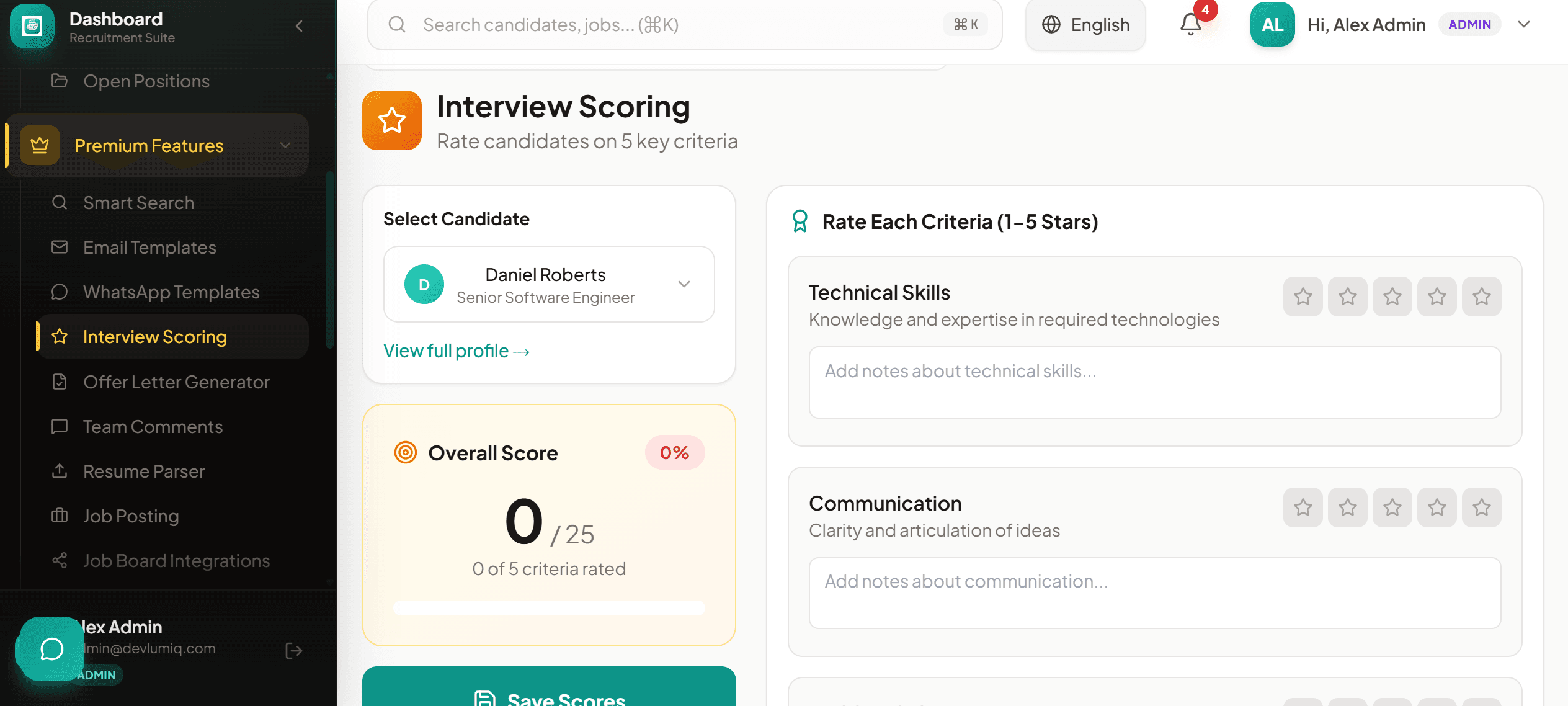The image size is (1568, 706).
Task: Click the Dashboard logo icon
Action: click(x=32, y=26)
